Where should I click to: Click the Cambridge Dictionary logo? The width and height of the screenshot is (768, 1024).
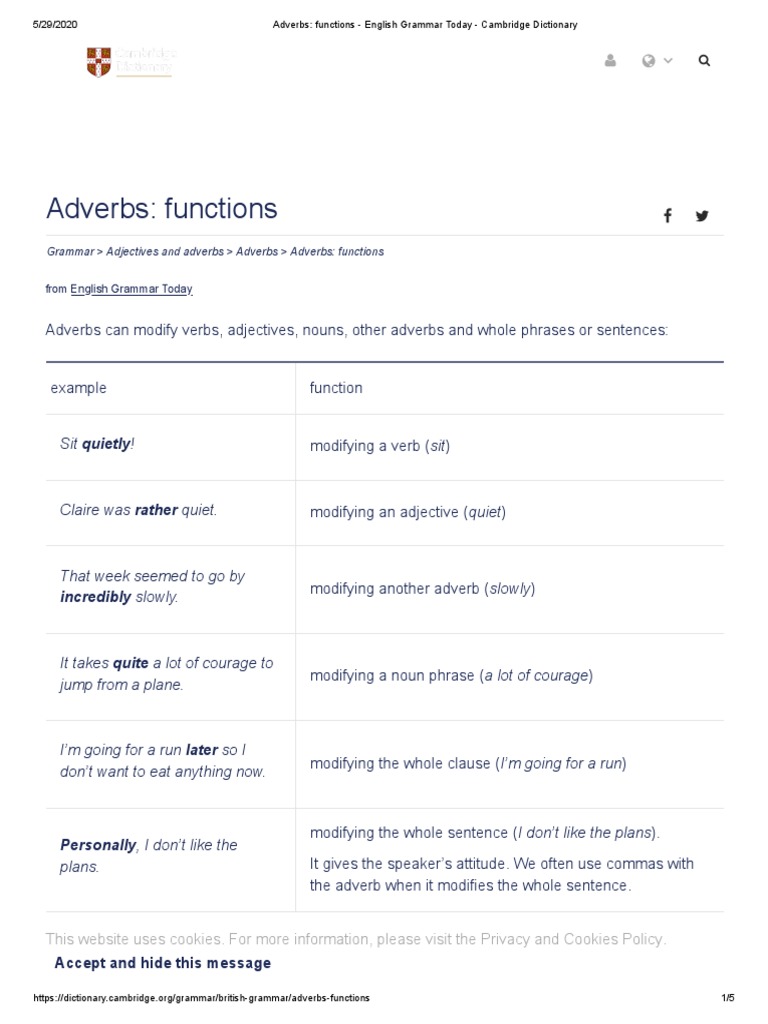[130, 62]
